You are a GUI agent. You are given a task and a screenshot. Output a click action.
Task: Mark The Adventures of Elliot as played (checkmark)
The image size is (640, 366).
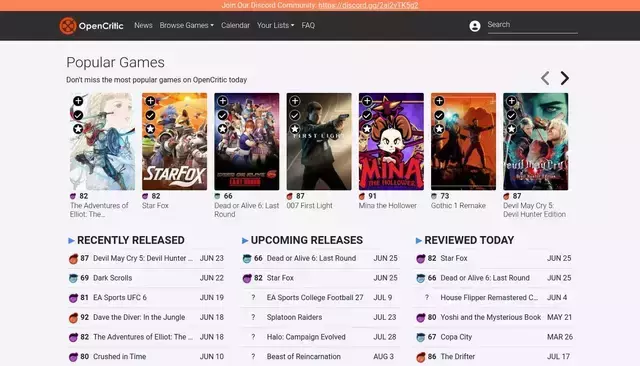[78, 115]
